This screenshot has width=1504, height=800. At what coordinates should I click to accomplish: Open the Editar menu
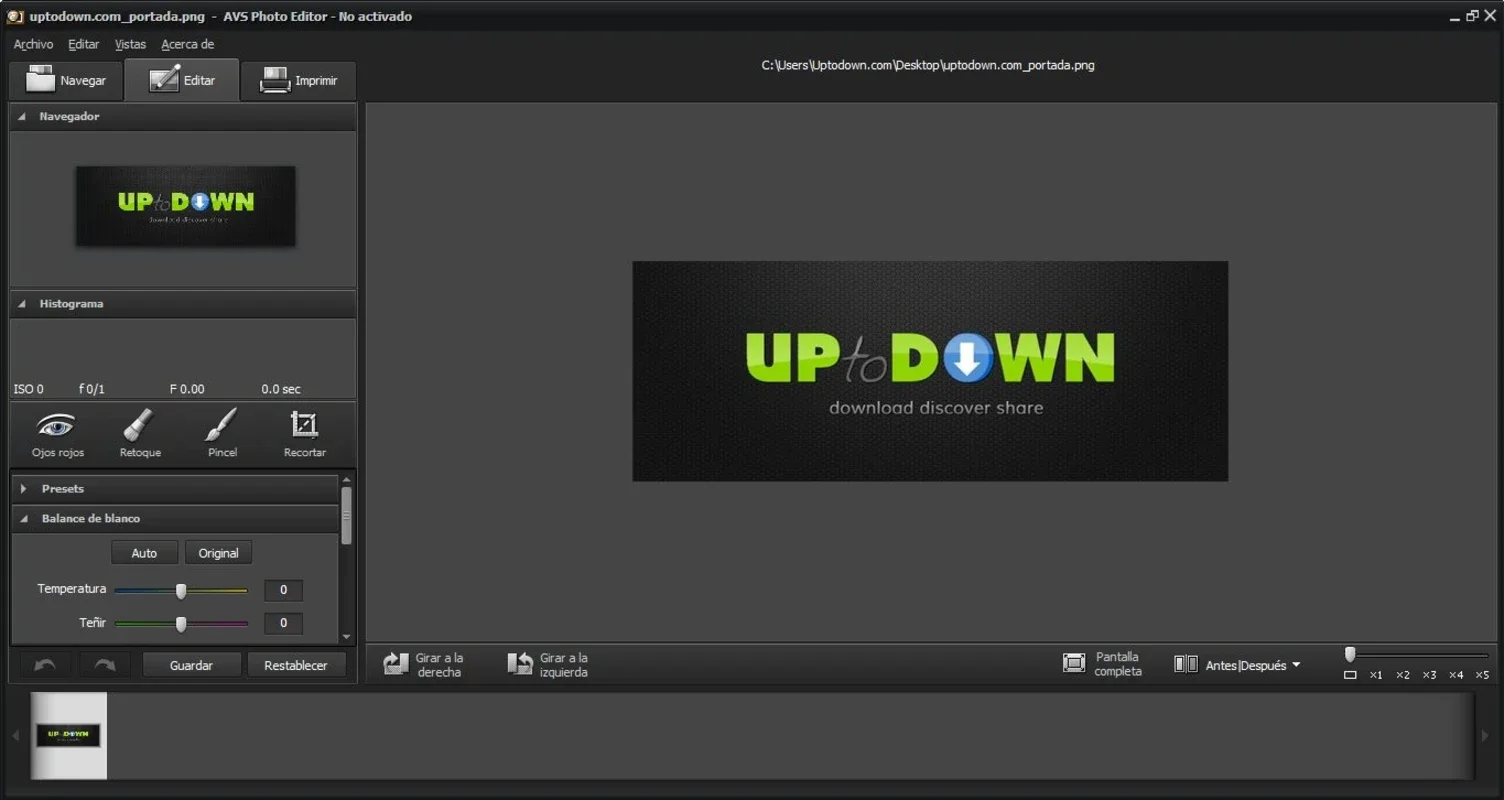(83, 44)
